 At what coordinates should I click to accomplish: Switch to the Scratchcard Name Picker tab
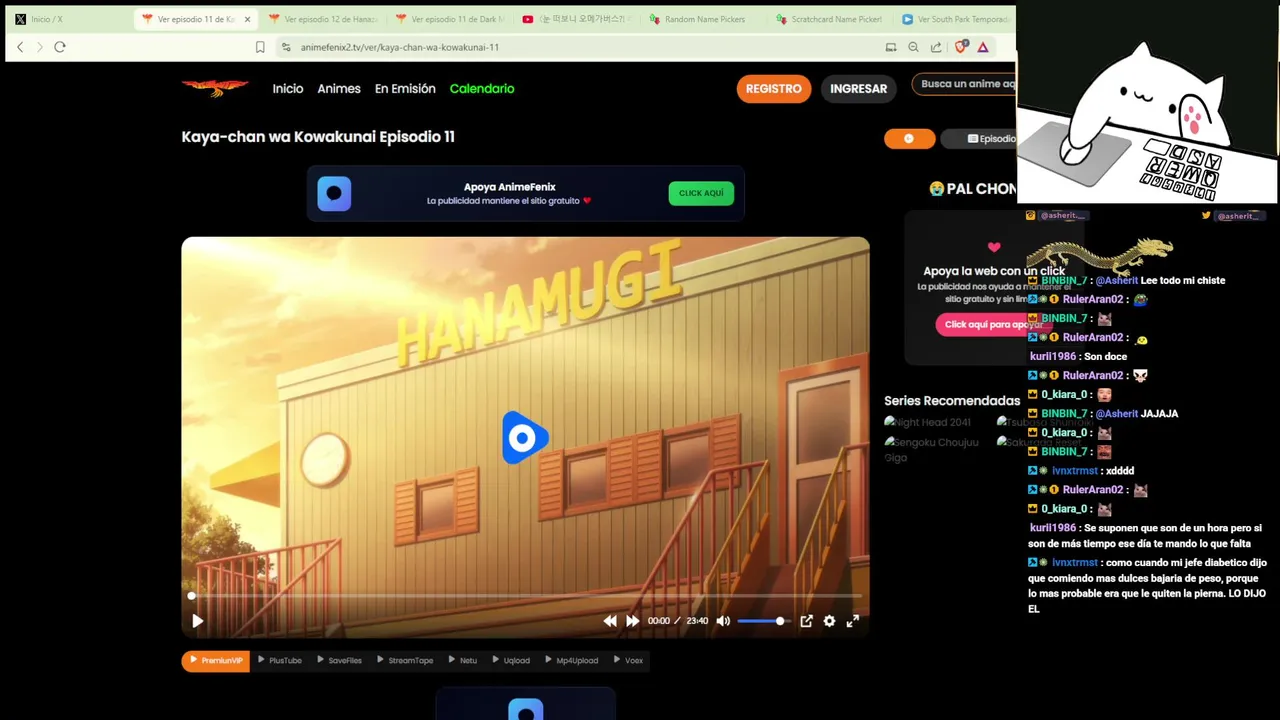coord(832,19)
